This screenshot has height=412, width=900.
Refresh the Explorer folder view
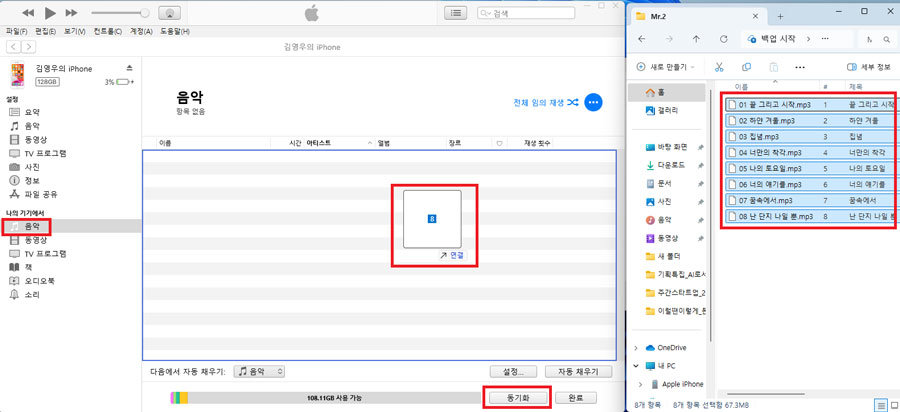click(723, 39)
